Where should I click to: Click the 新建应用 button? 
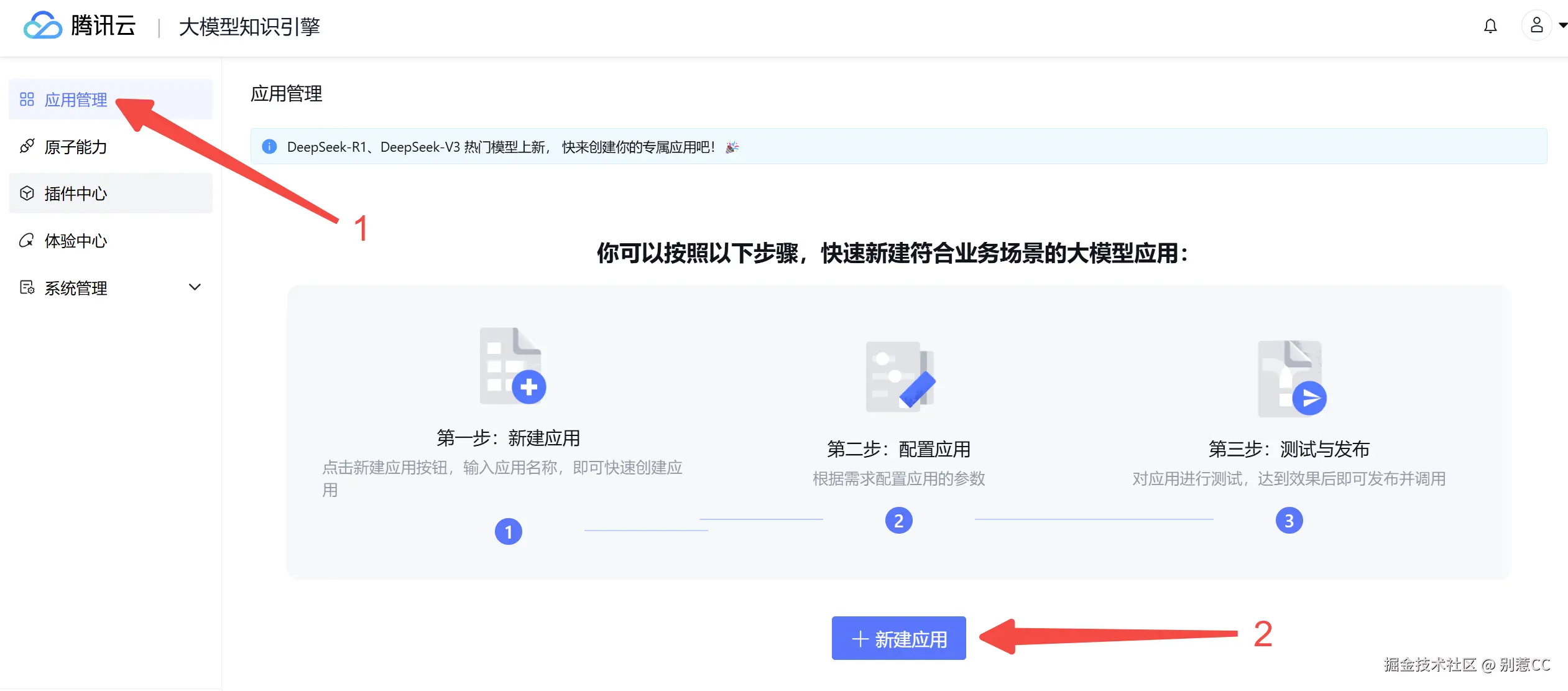click(898, 638)
